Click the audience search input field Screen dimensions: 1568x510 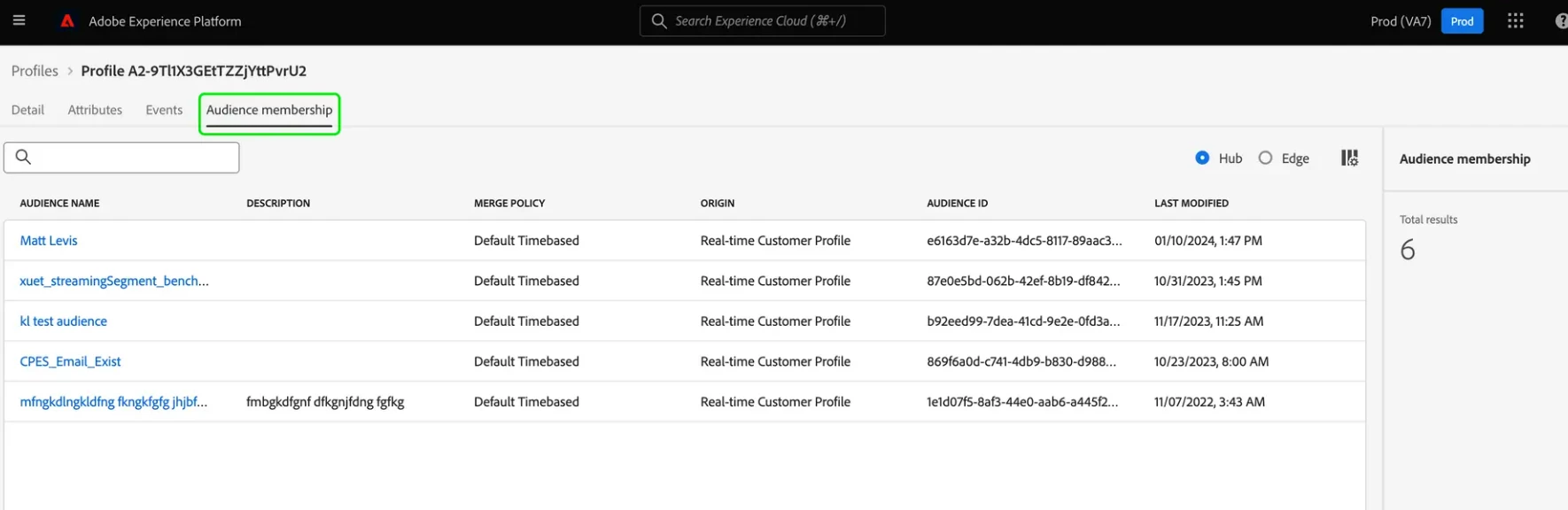[x=133, y=158]
